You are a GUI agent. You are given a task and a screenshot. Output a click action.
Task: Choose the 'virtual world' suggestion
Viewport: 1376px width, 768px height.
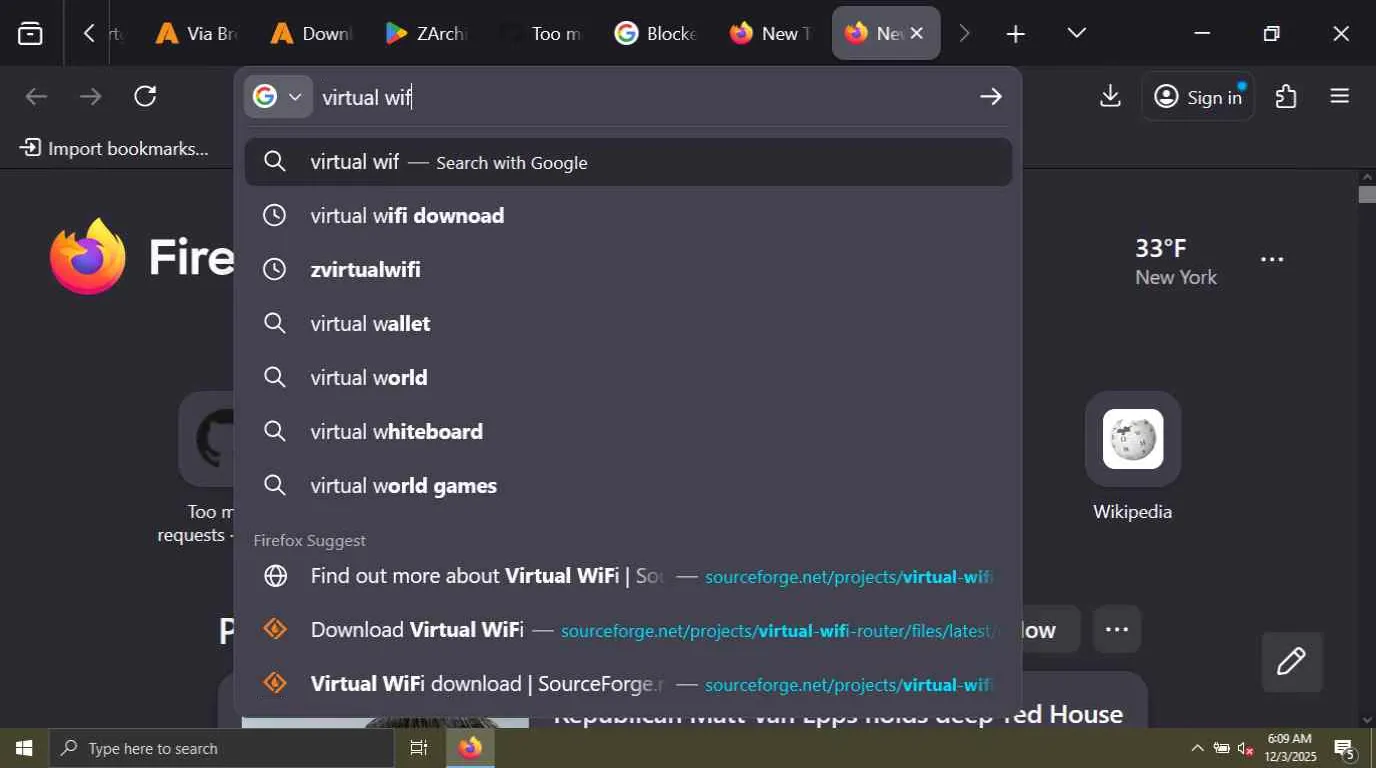(628, 378)
